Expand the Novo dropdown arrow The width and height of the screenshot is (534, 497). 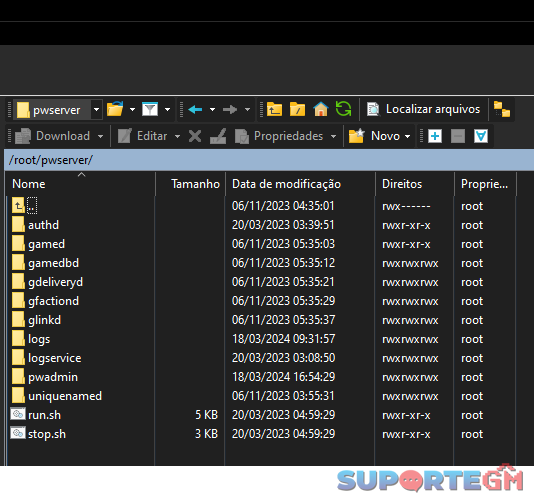[x=408, y=136]
